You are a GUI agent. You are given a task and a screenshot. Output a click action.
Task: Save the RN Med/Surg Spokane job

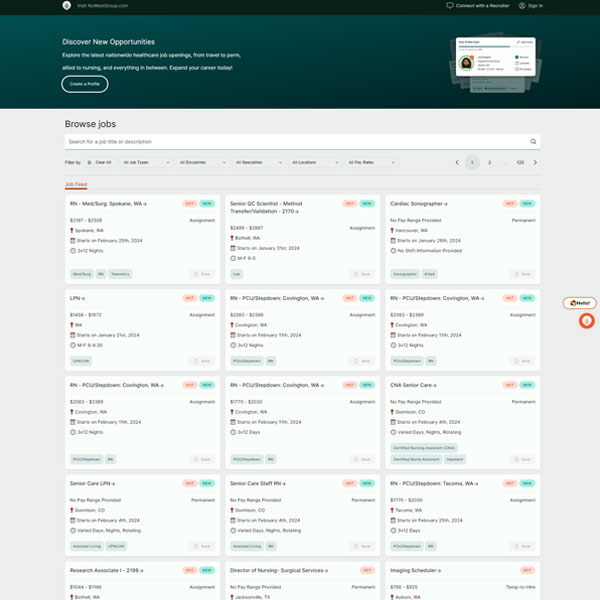pyautogui.click(x=202, y=274)
